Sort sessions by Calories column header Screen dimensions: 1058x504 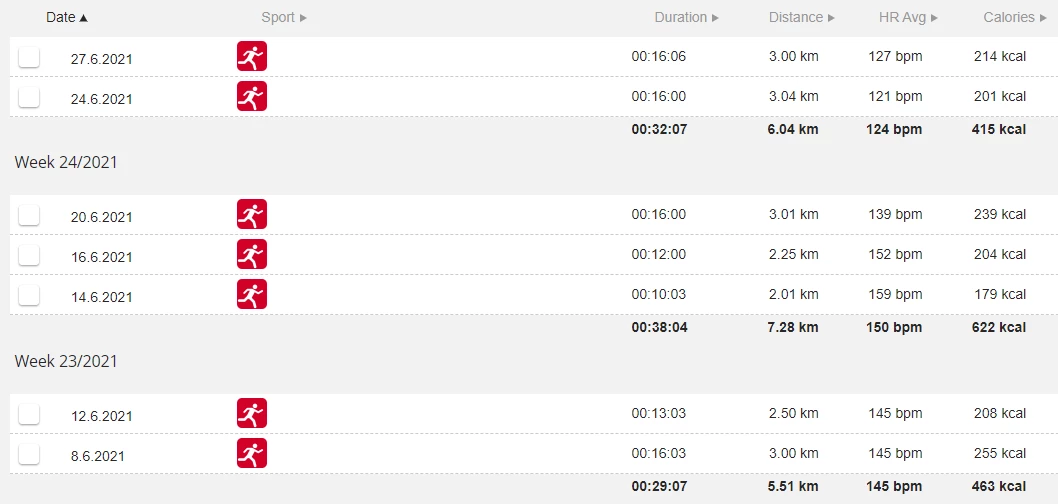(x=1015, y=18)
